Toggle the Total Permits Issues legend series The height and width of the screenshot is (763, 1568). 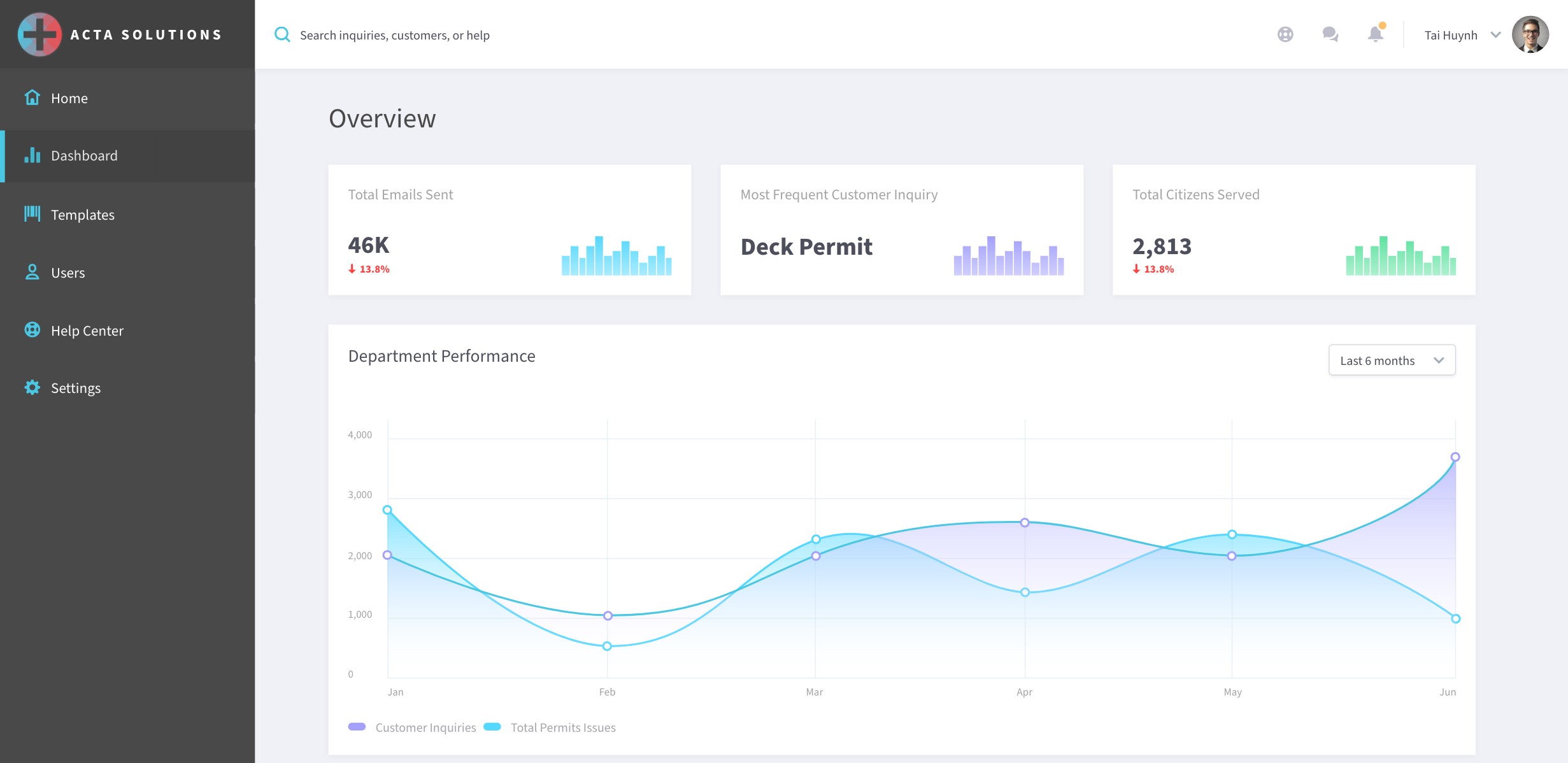coord(563,727)
